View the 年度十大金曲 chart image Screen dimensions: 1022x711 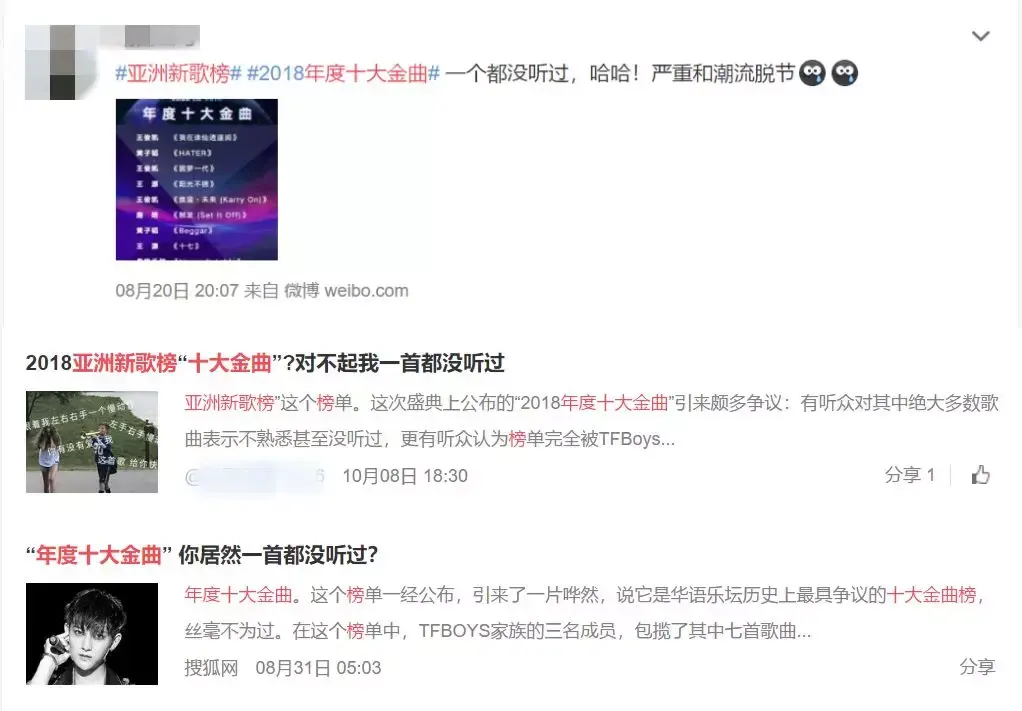click(x=197, y=179)
